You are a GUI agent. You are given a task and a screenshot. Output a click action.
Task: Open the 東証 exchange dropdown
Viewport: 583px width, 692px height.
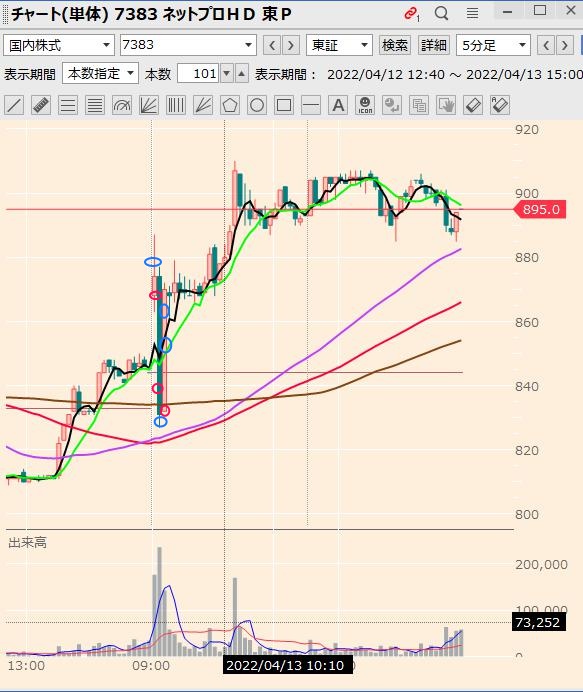(x=339, y=45)
